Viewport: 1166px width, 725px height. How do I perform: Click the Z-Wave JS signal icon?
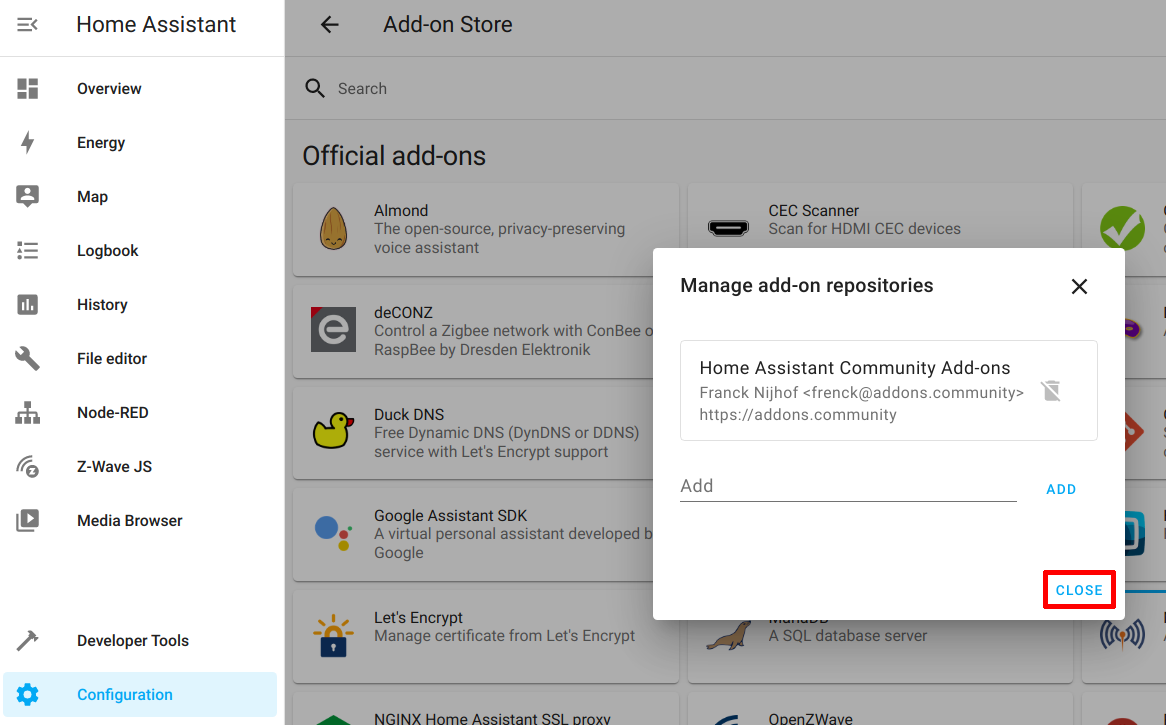click(x=28, y=466)
